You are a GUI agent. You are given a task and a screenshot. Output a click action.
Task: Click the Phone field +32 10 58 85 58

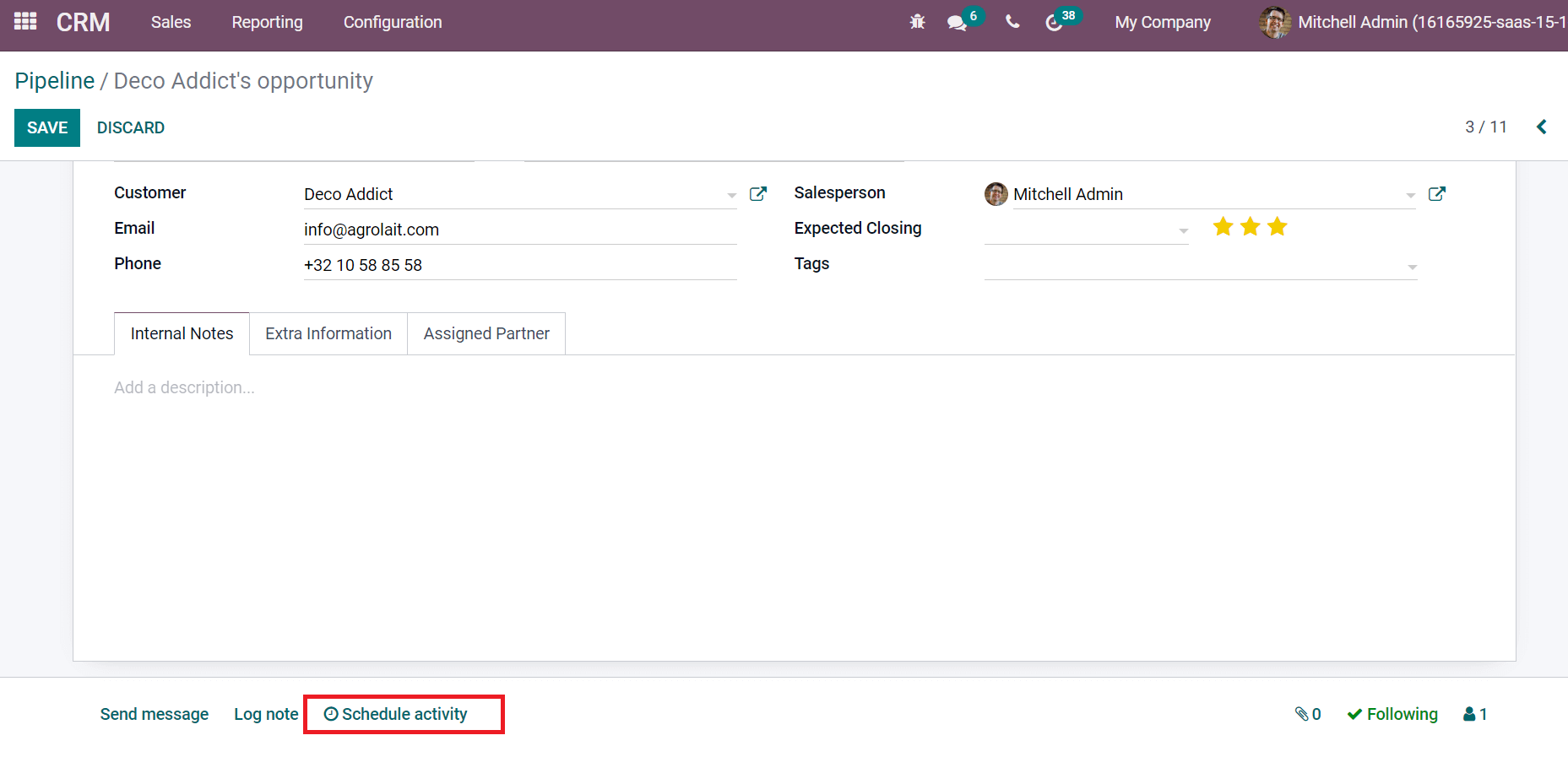point(520,265)
